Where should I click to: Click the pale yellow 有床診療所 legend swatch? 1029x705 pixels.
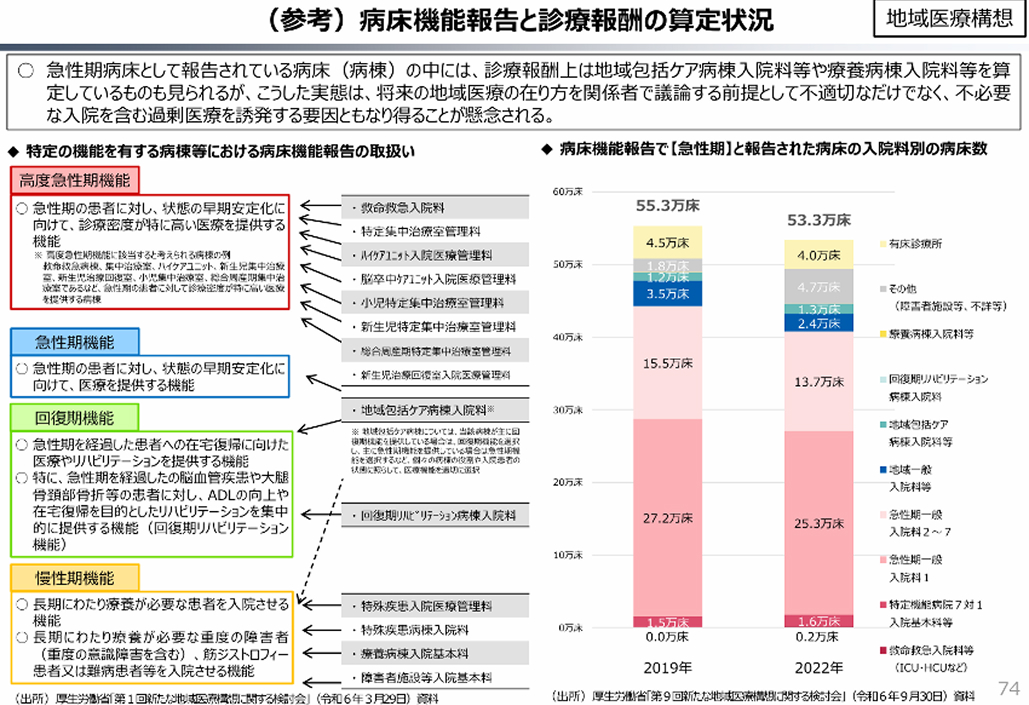tap(883, 244)
